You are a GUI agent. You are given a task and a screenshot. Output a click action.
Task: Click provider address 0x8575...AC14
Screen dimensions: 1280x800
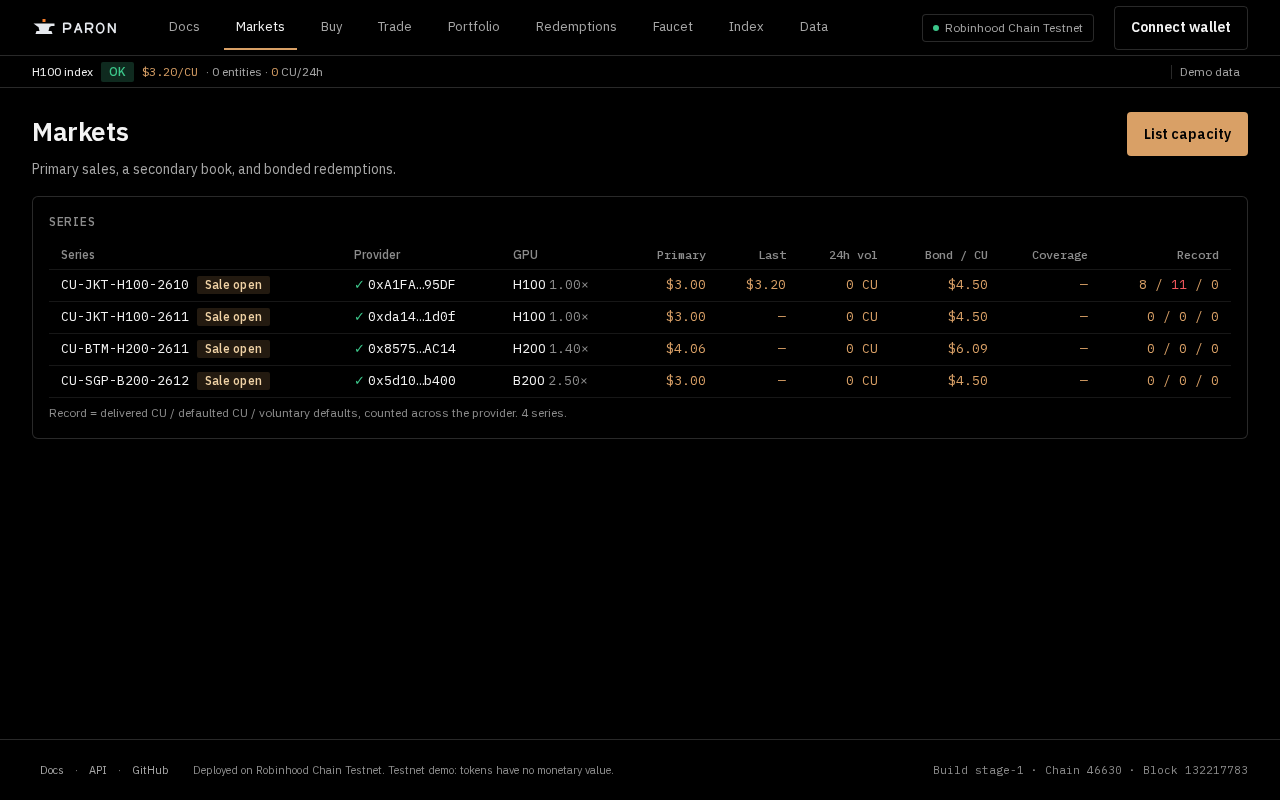(412, 349)
